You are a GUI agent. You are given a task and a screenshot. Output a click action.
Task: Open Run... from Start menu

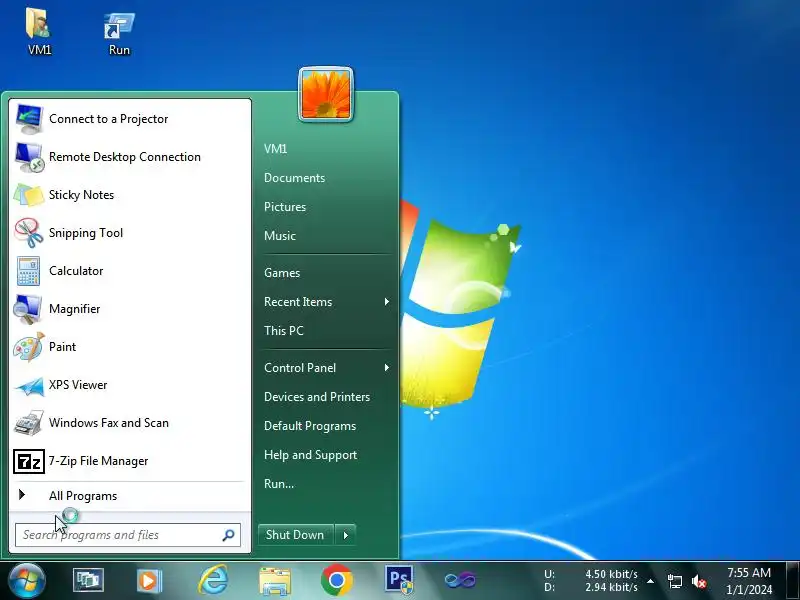pyautogui.click(x=279, y=484)
